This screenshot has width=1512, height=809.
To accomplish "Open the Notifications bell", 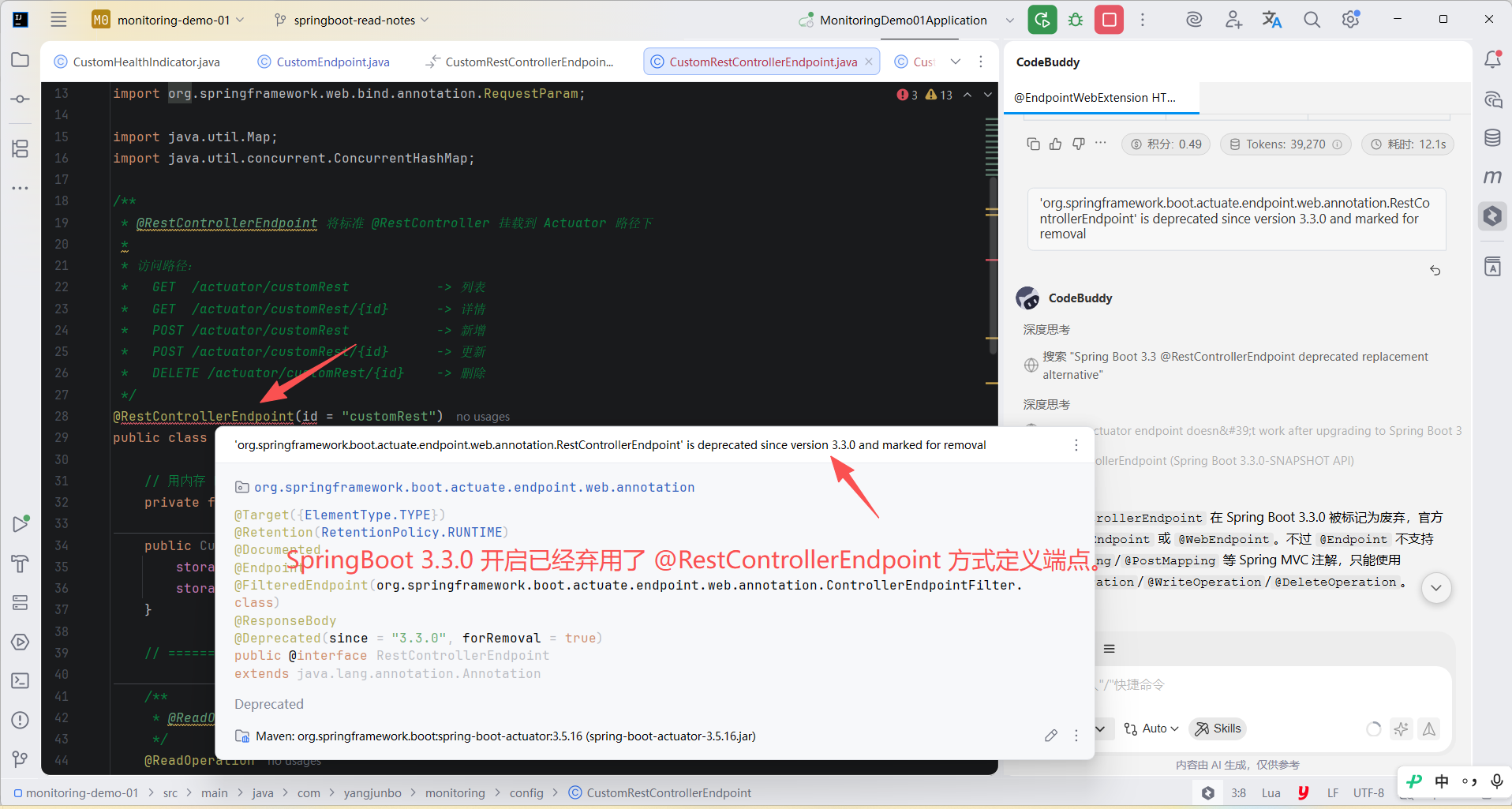I will coord(1492,59).
